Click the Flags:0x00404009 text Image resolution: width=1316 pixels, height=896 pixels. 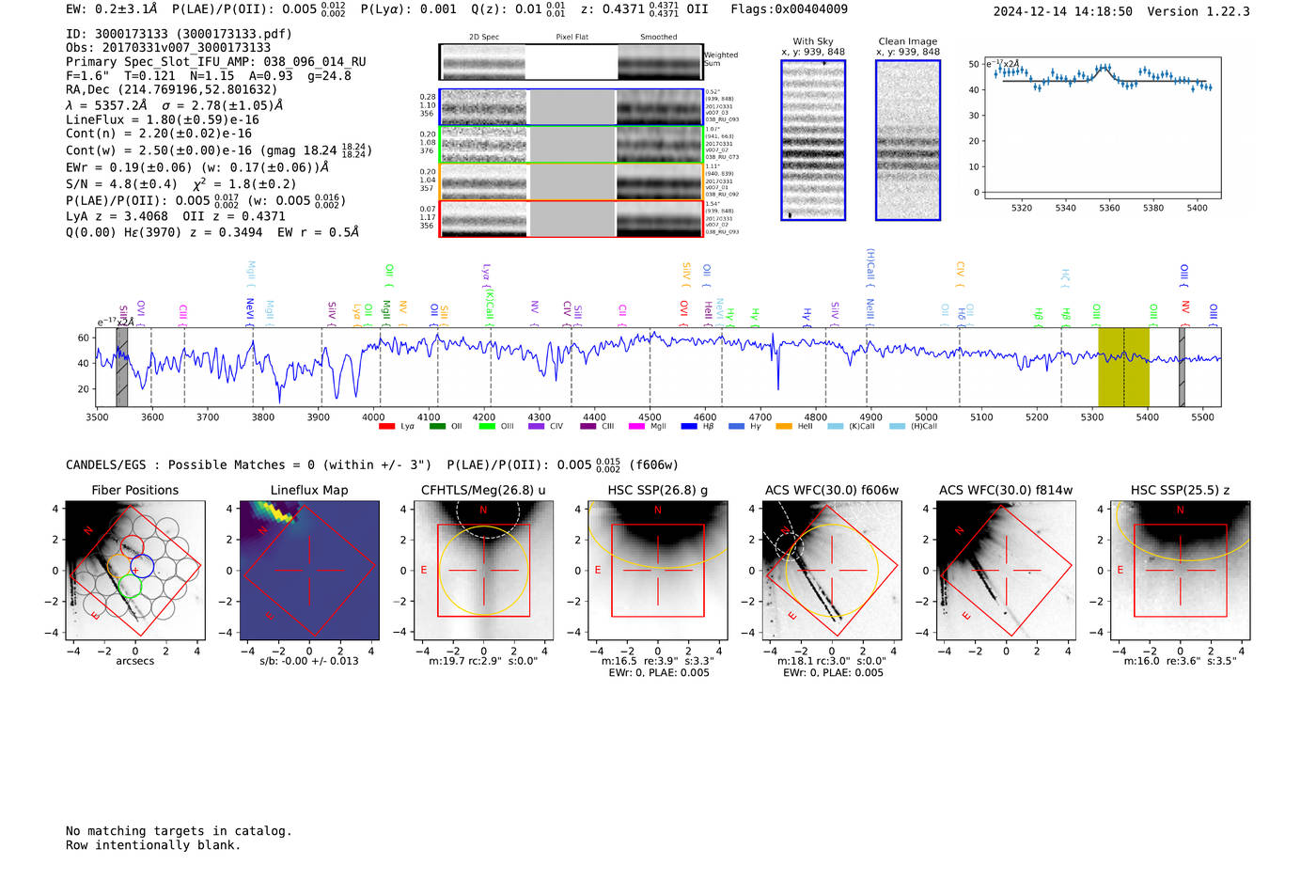pyautogui.click(x=789, y=9)
